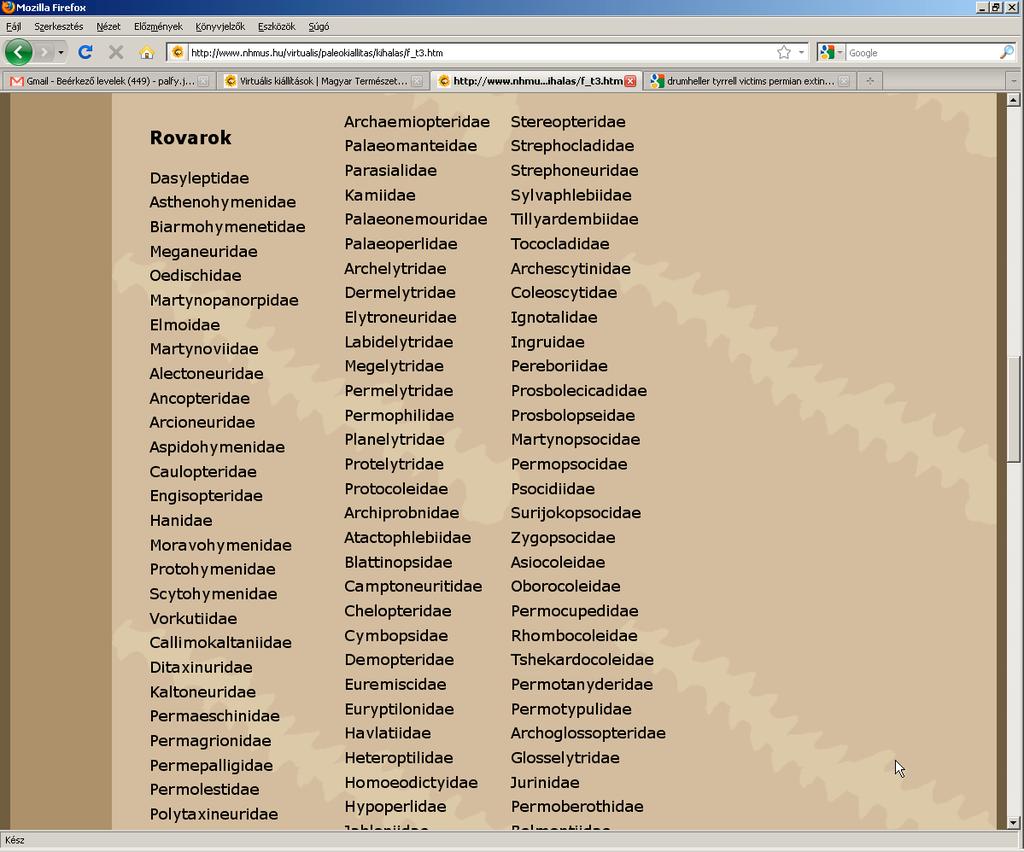Image resolution: width=1024 pixels, height=852 pixels.
Task: Click the Kamiidae entry
Action: (x=380, y=195)
